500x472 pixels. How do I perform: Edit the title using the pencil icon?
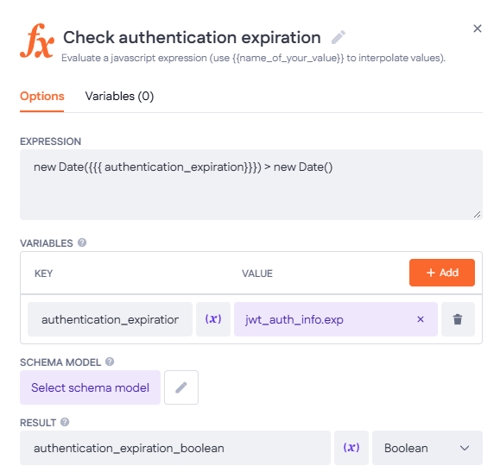338,37
